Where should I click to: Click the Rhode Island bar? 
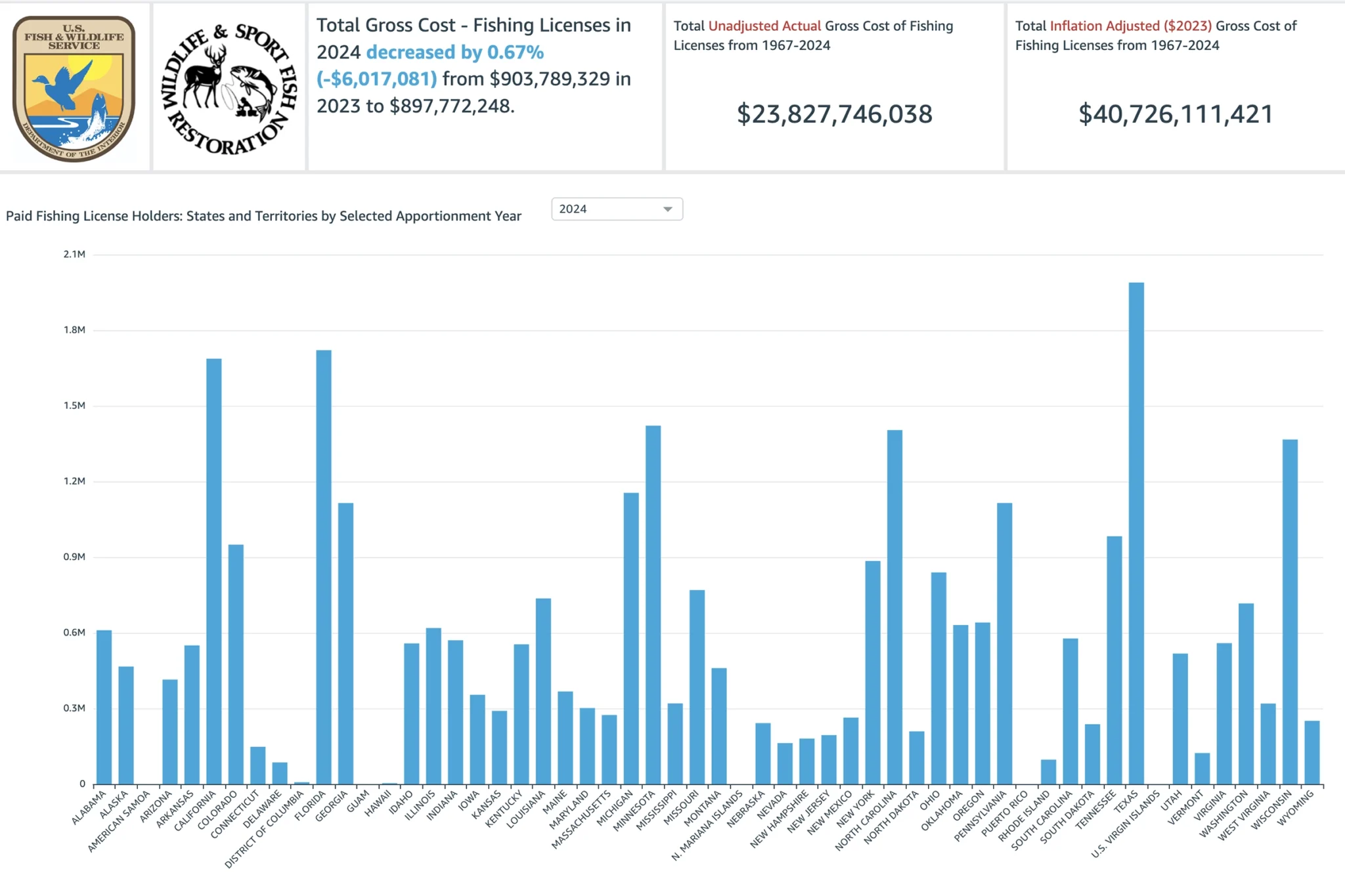click(1048, 772)
